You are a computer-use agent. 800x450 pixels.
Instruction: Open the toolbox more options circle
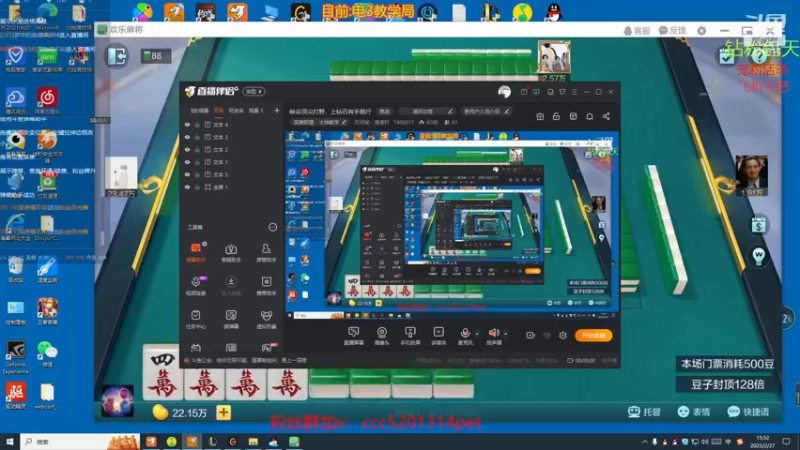272,227
